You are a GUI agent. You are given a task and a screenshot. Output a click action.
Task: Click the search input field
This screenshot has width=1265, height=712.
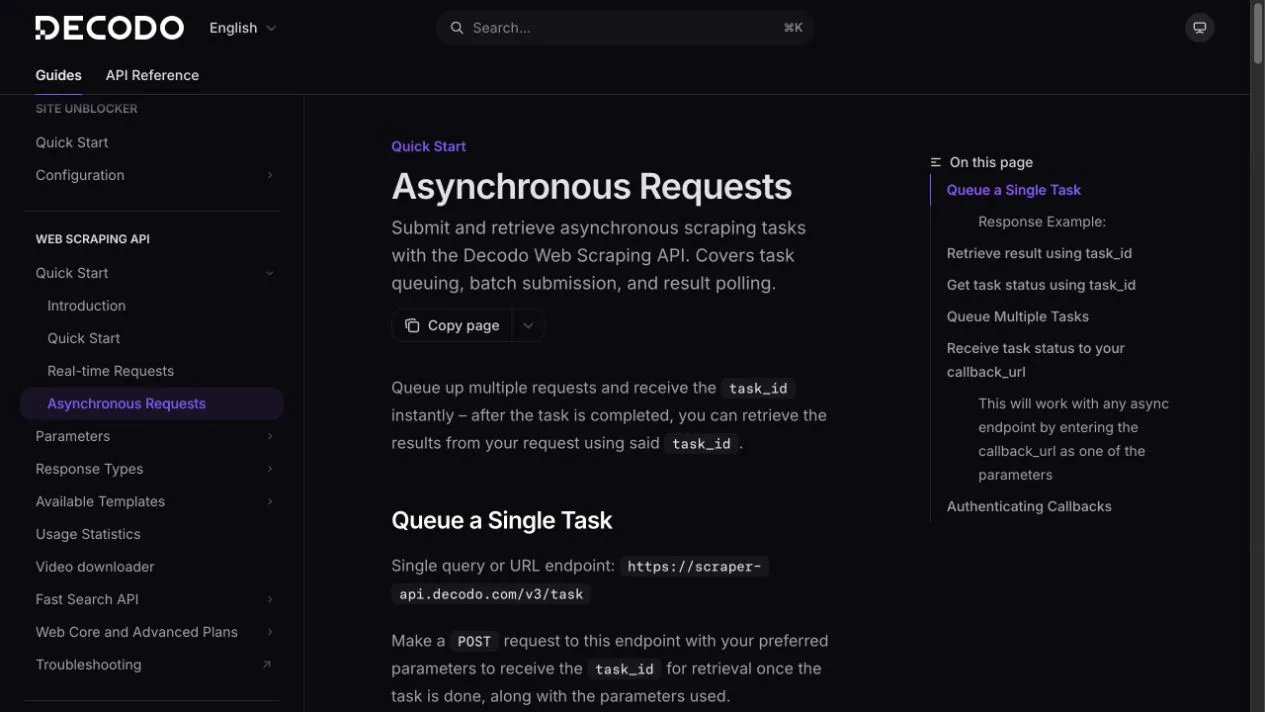[x=625, y=28]
